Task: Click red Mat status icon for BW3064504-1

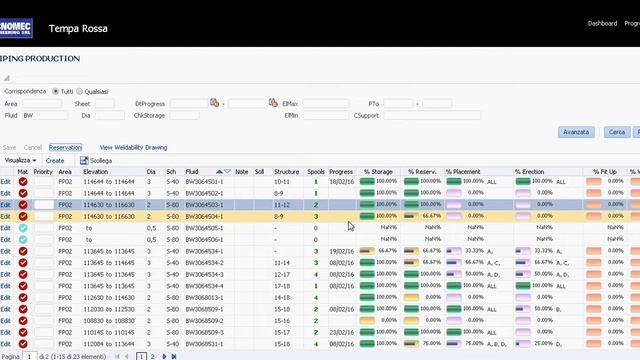Action: coord(23,216)
